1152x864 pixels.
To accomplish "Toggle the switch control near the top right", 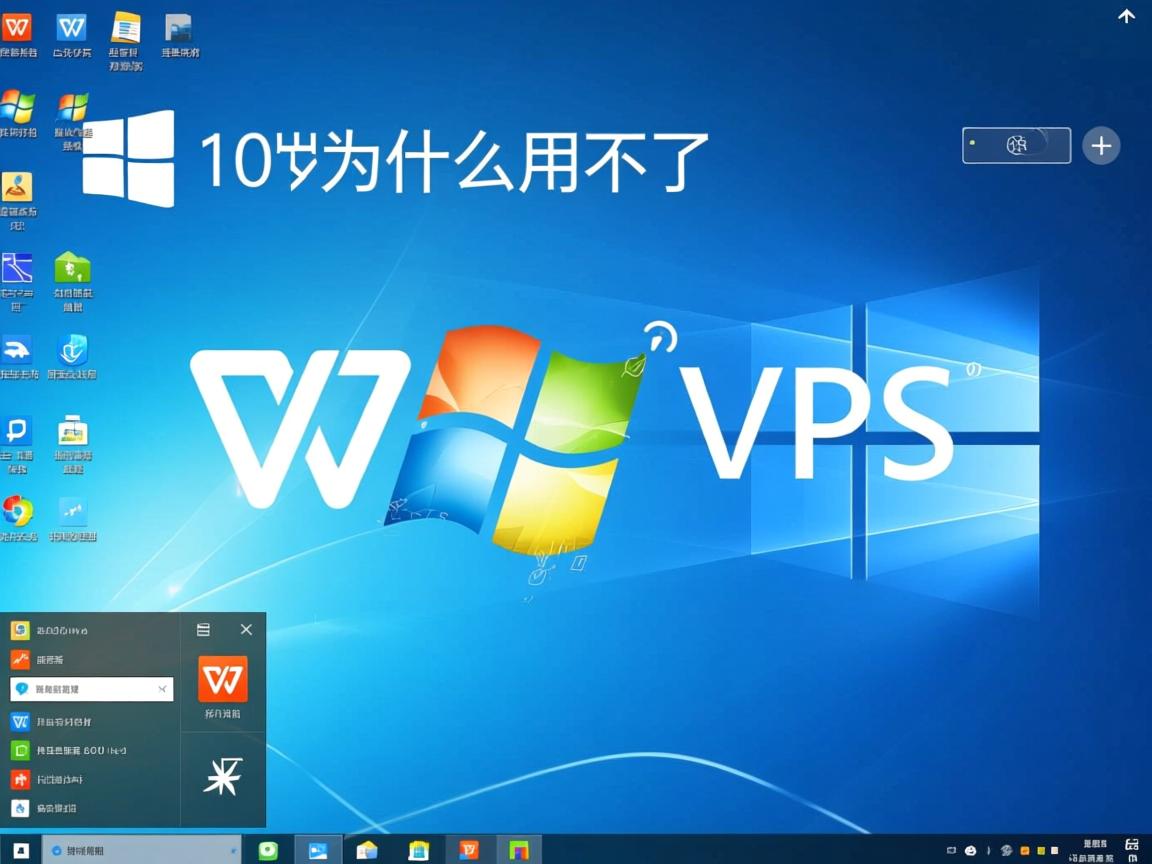I will point(1016,145).
